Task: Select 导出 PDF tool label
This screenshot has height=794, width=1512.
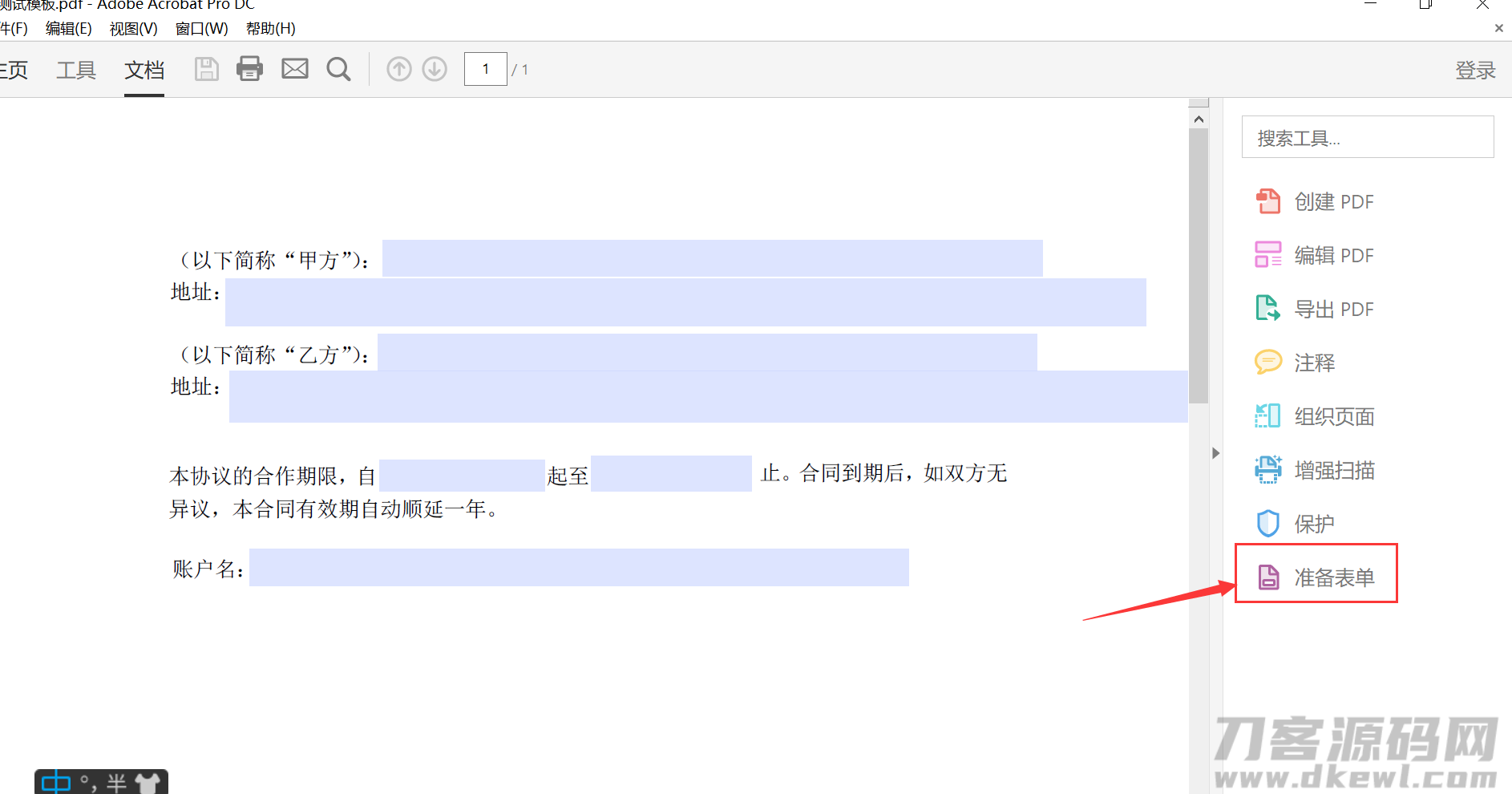Action: pyautogui.click(x=1334, y=310)
